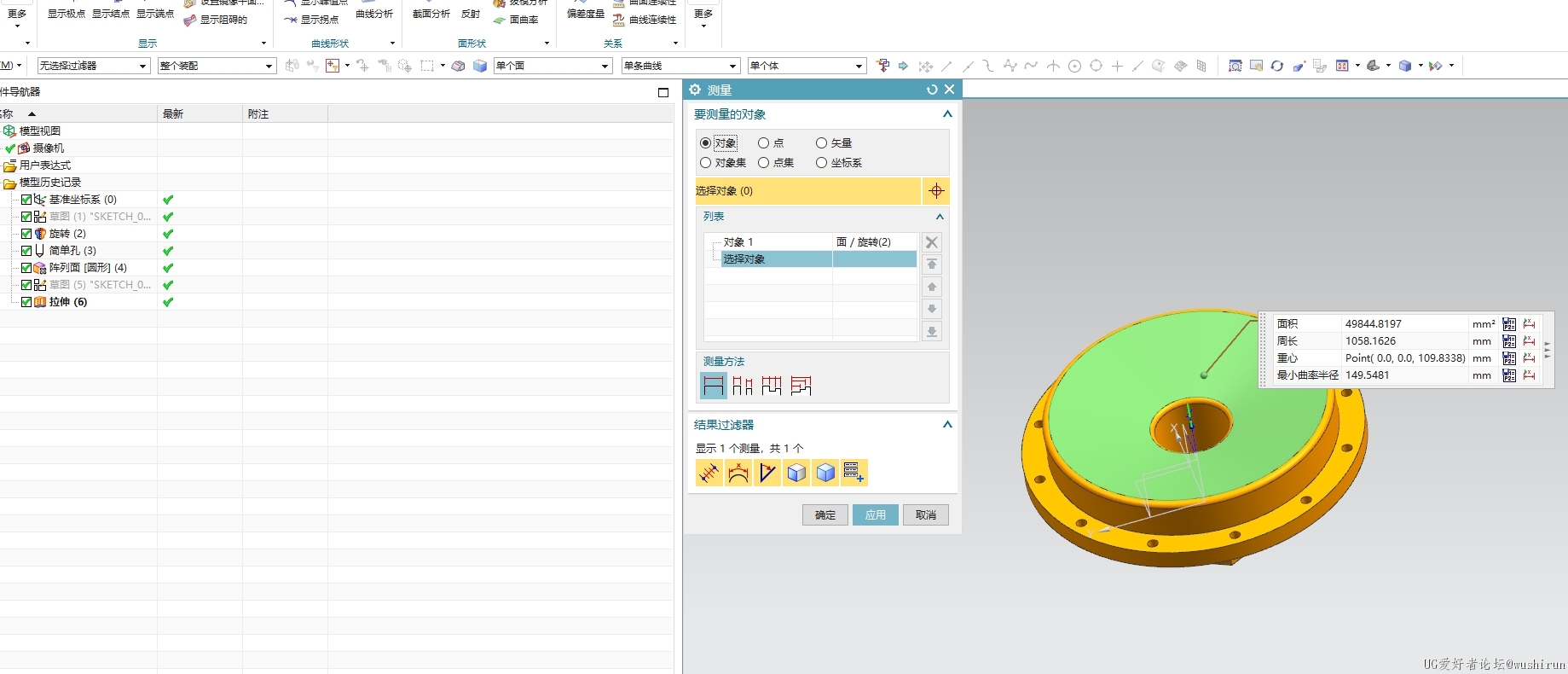
Task: Click 显示阻碍的 ribbon tool
Action: click(215, 20)
